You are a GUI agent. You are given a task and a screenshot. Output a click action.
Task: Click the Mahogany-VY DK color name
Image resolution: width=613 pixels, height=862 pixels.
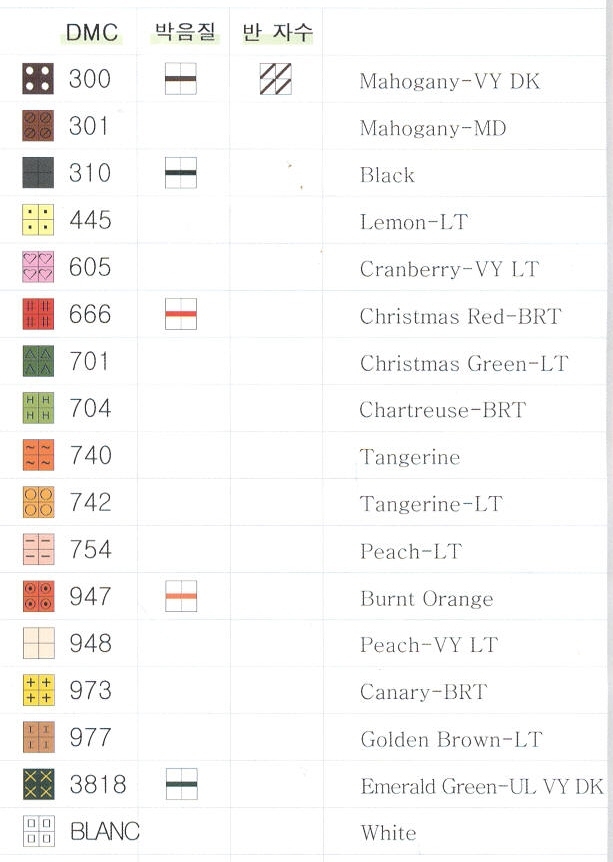449,81
